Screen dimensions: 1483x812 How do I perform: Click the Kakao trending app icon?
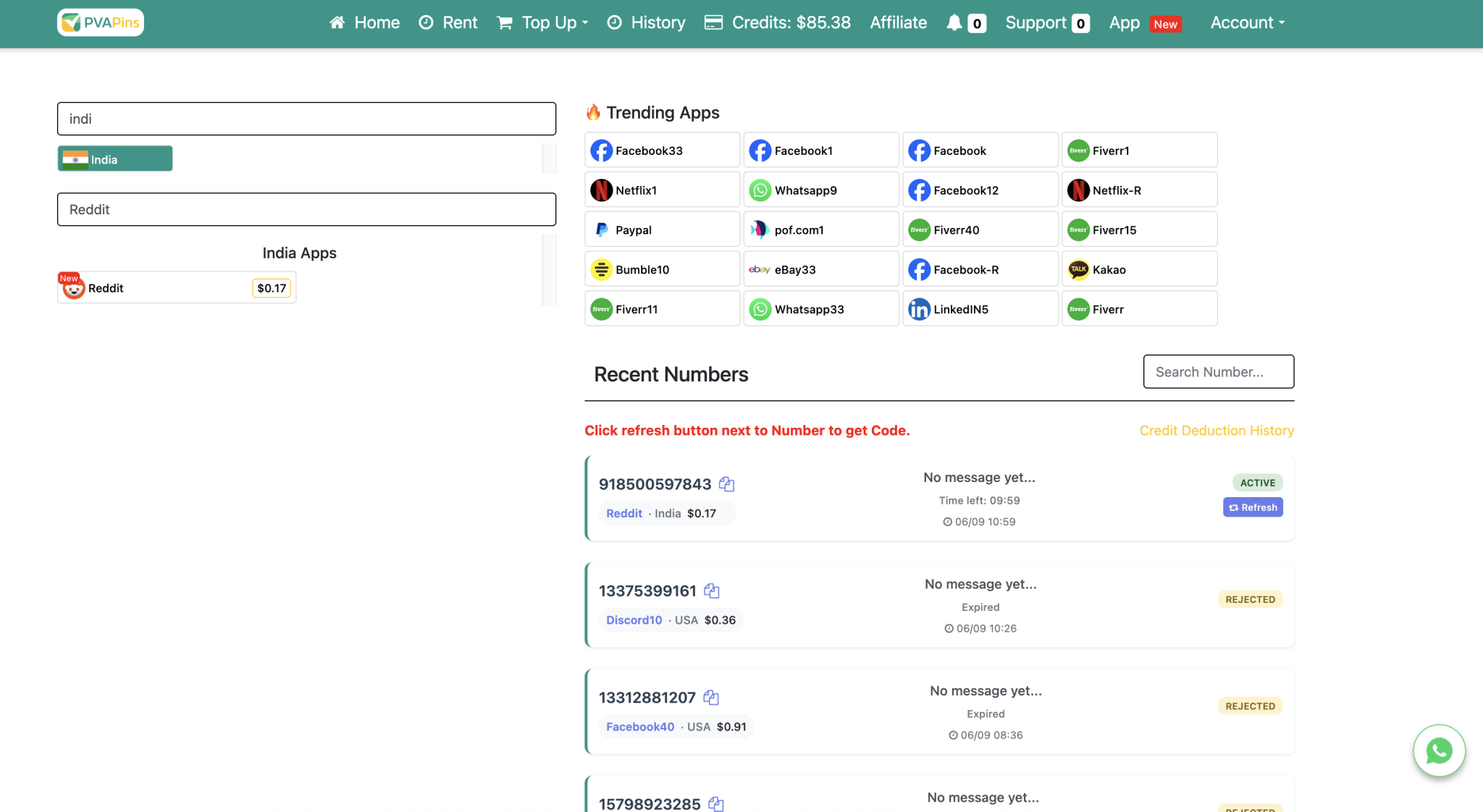(1139, 268)
